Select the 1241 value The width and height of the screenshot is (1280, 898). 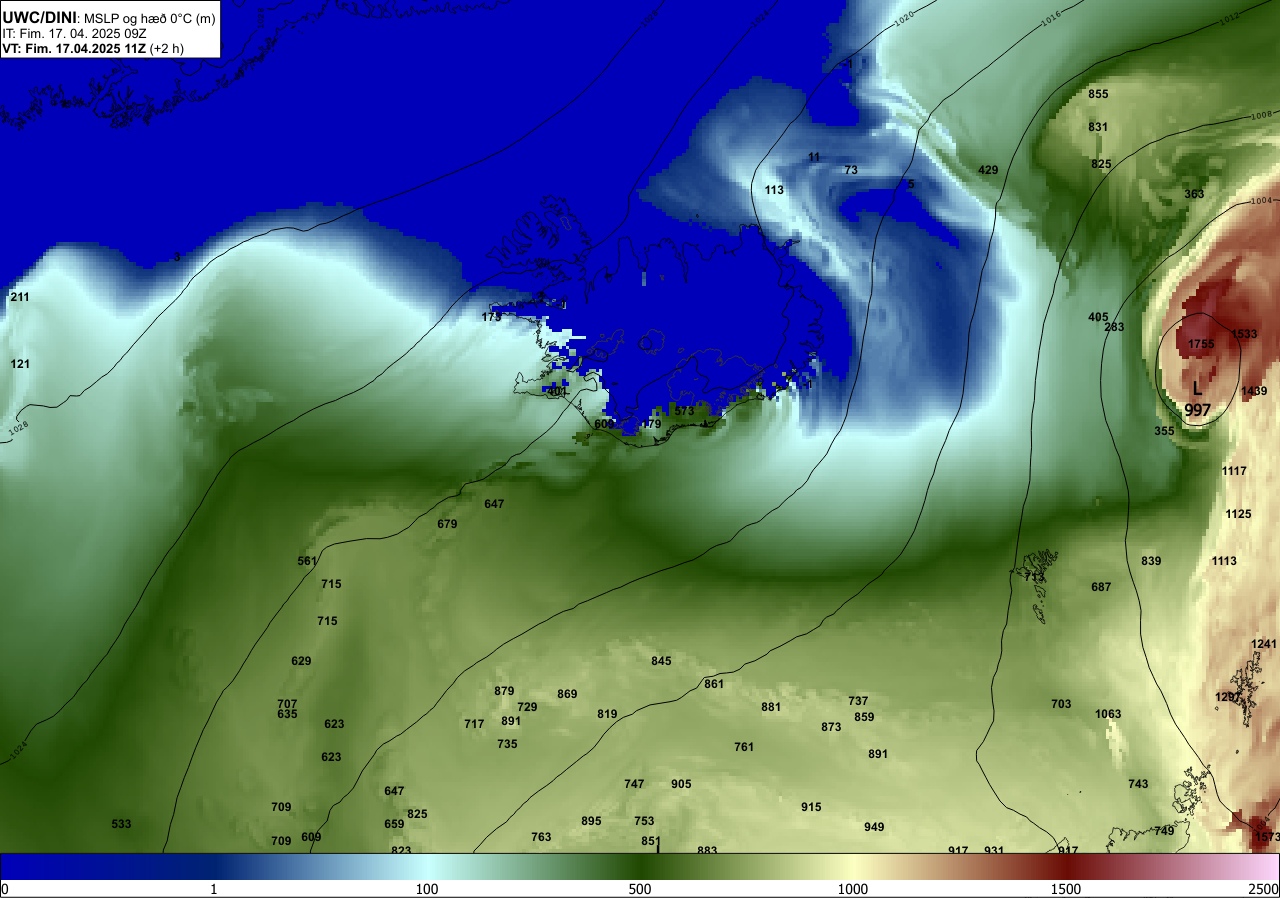(1264, 644)
